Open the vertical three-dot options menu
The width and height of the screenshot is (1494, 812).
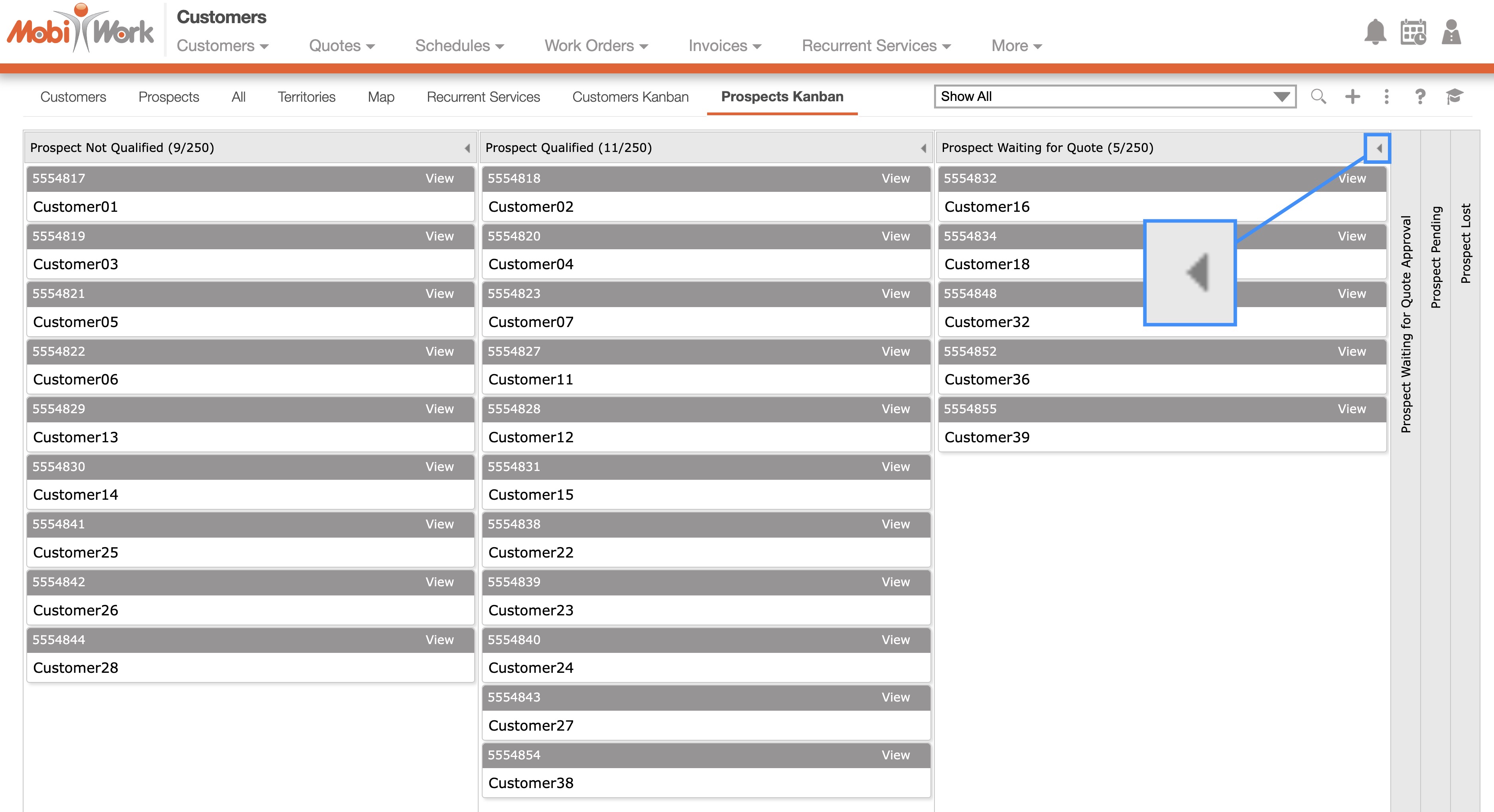pyautogui.click(x=1386, y=96)
